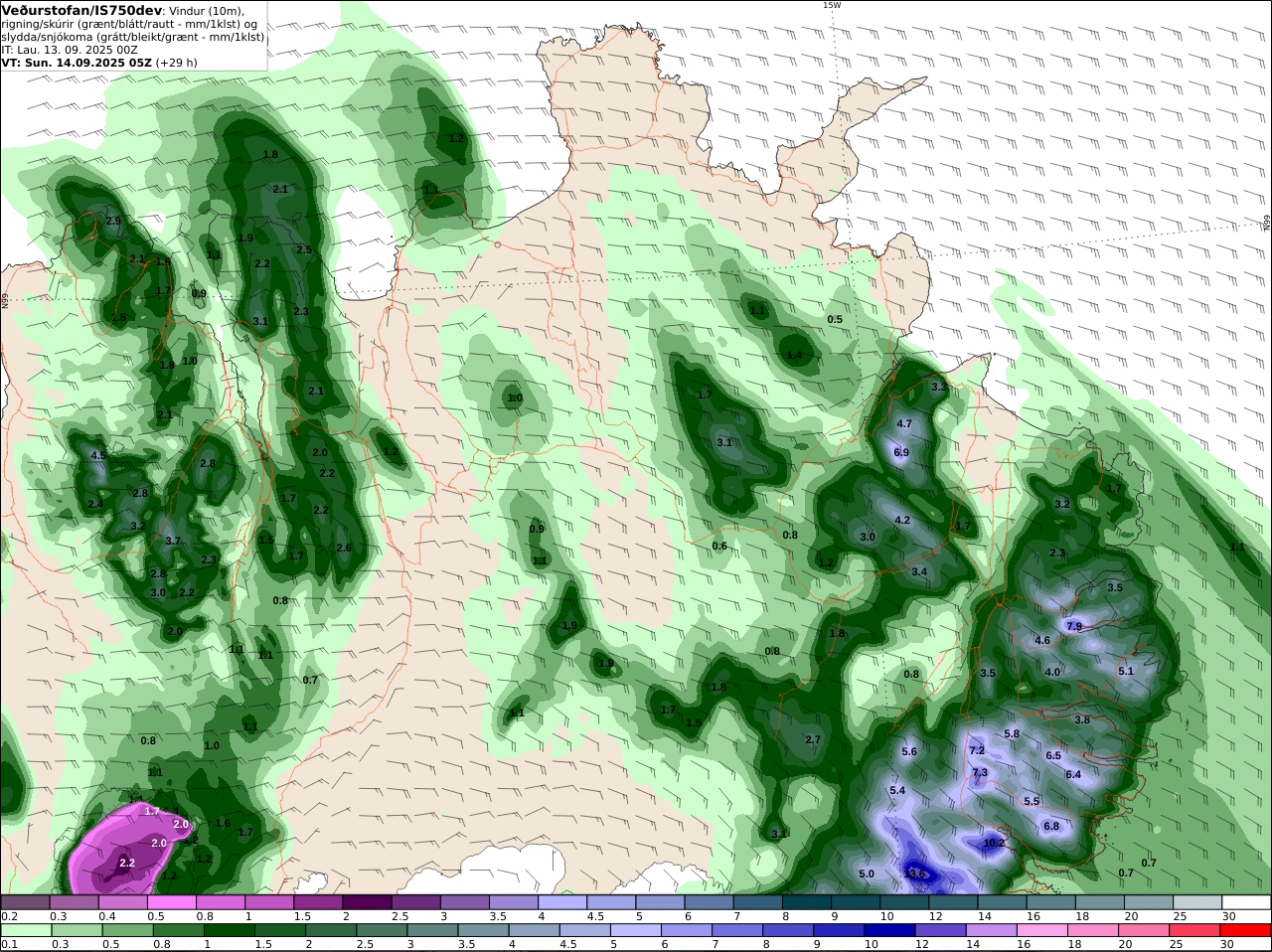Click the '3.4' precipitation value

coord(919,571)
